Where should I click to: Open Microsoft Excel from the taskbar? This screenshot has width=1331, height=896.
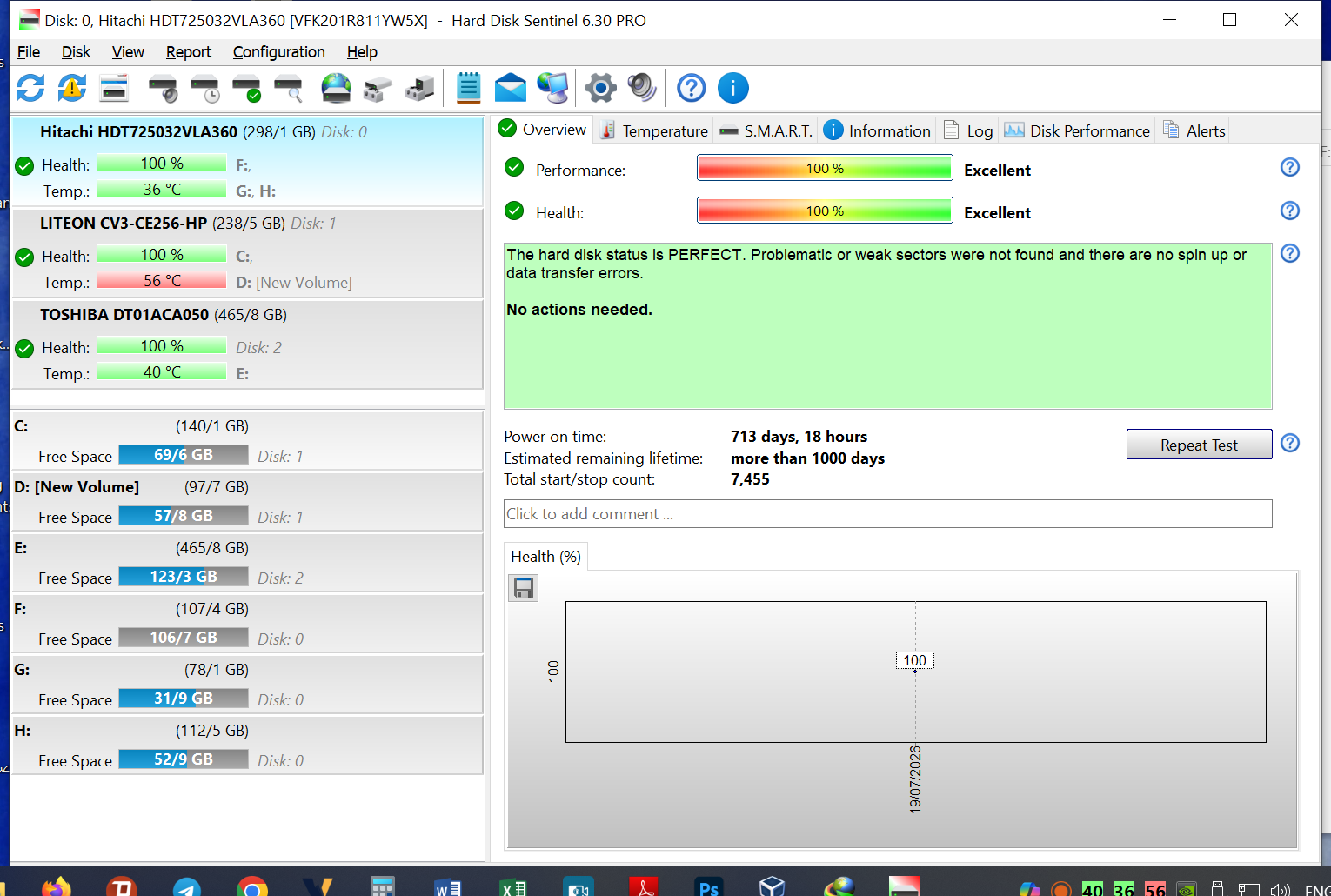513,887
